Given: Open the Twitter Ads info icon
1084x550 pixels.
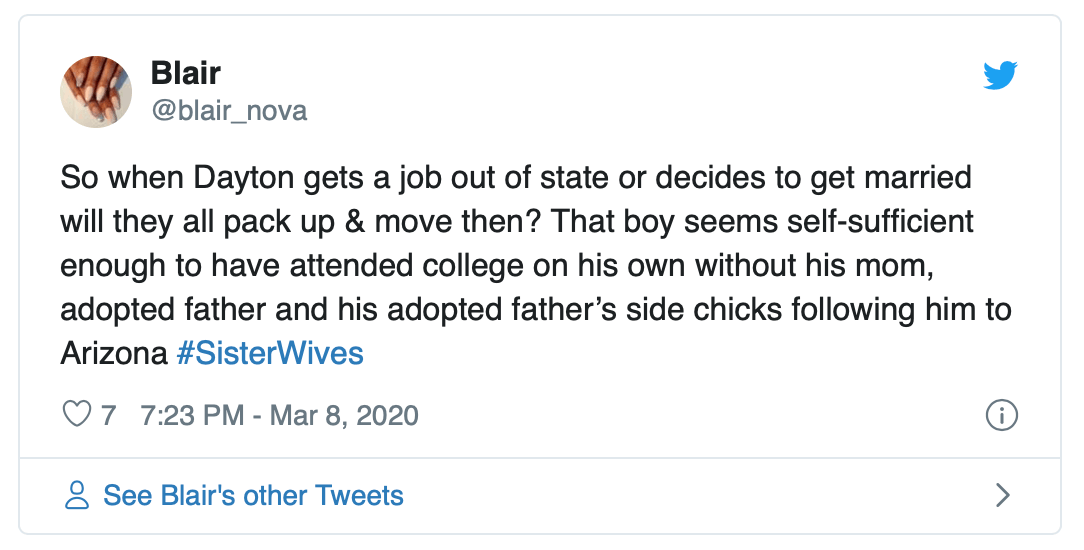Looking at the screenshot, I should [x=1002, y=414].
